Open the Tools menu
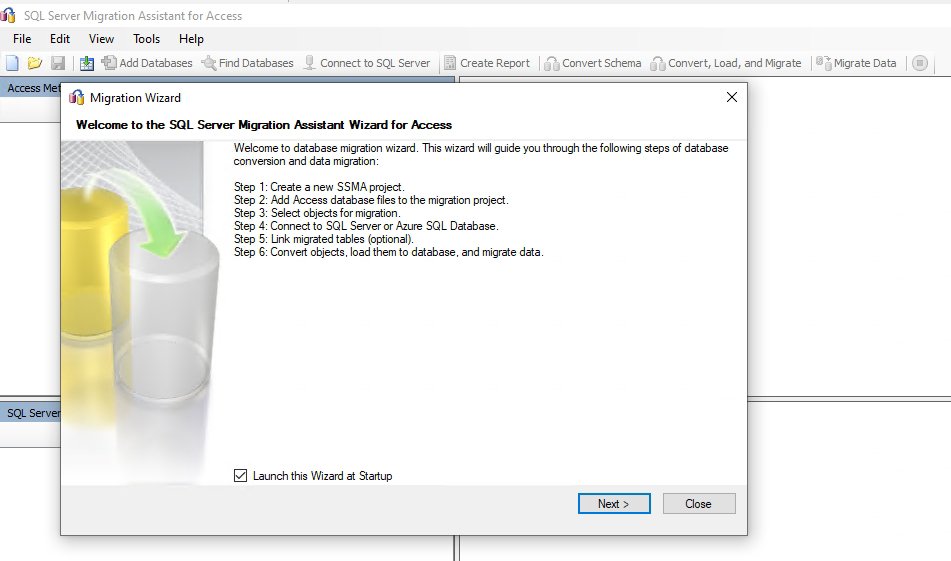This screenshot has height=561, width=951. (x=146, y=39)
